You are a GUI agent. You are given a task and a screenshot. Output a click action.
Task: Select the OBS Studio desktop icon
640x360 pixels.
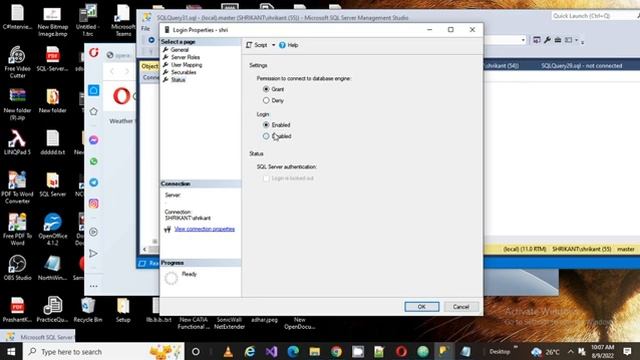[17, 268]
